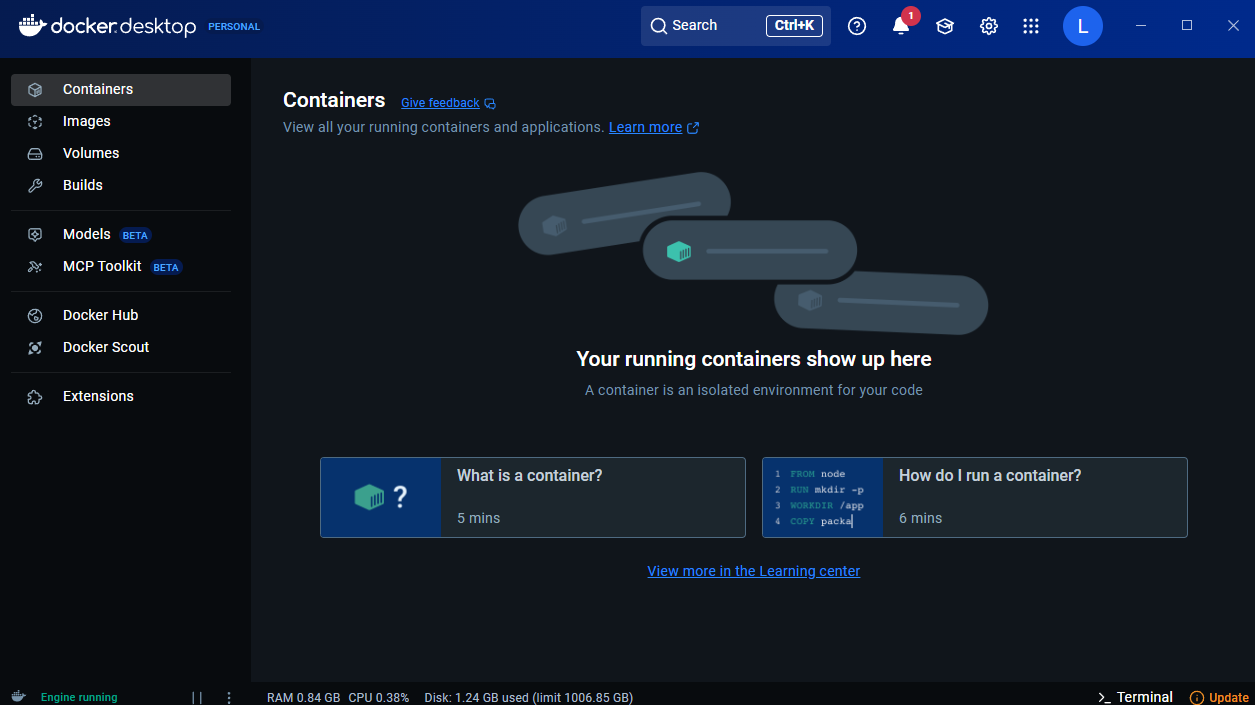Click the feedback speech bubble icon
Image resolution: width=1255 pixels, height=705 pixels.
click(x=490, y=104)
